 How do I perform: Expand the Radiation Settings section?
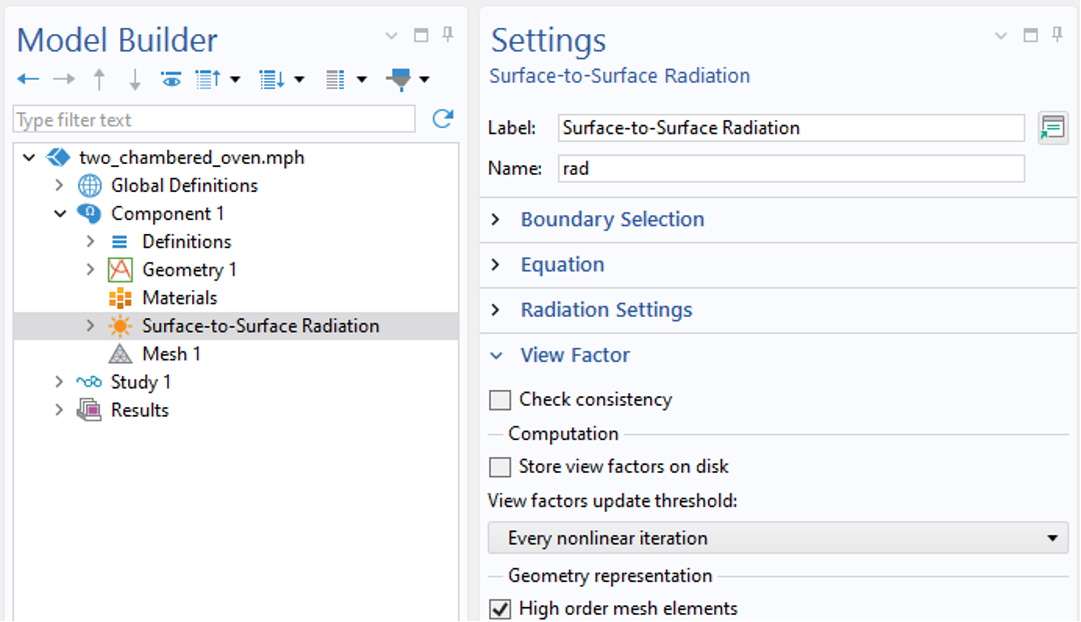click(x=607, y=310)
